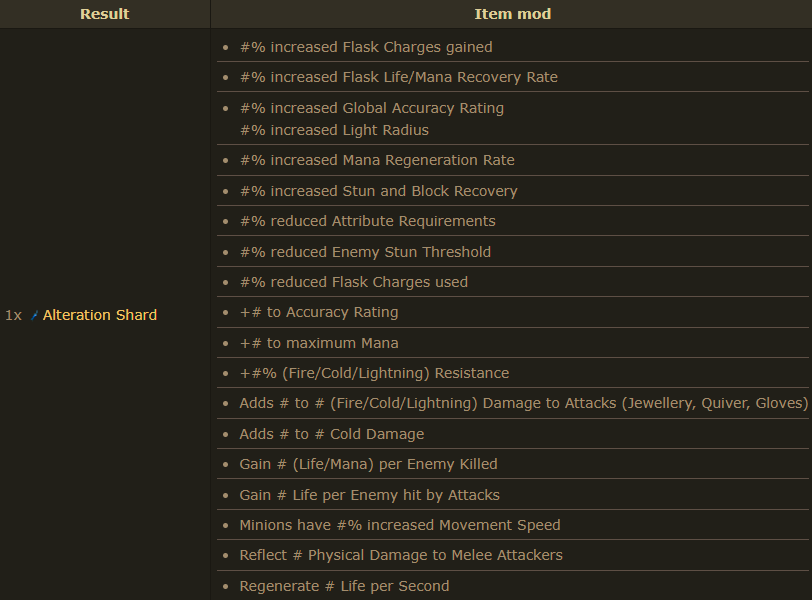
Task: Click the reduced Enemy Stun Threshold mod
Action: [x=365, y=252]
